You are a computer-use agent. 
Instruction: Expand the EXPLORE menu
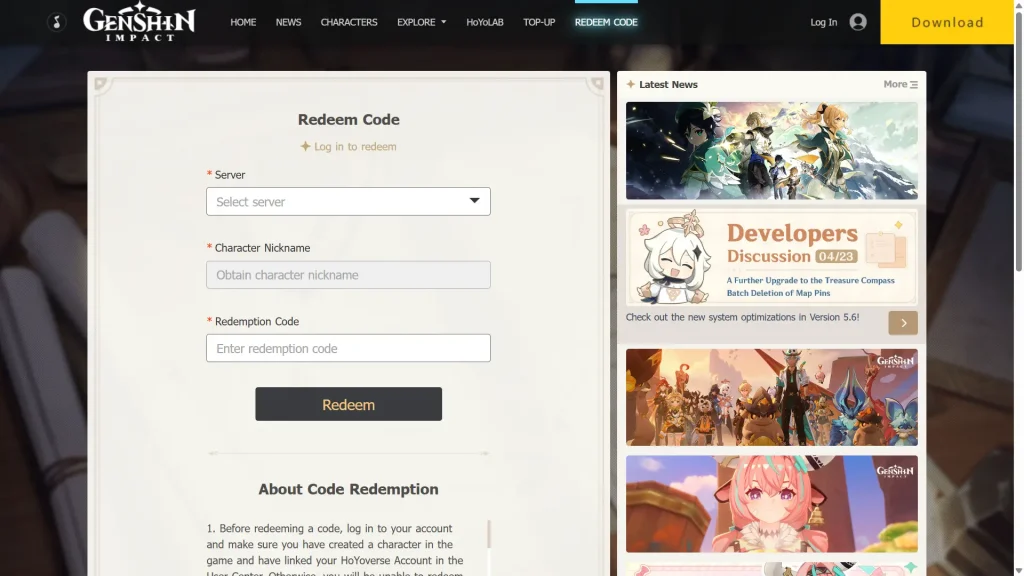pos(421,22)
